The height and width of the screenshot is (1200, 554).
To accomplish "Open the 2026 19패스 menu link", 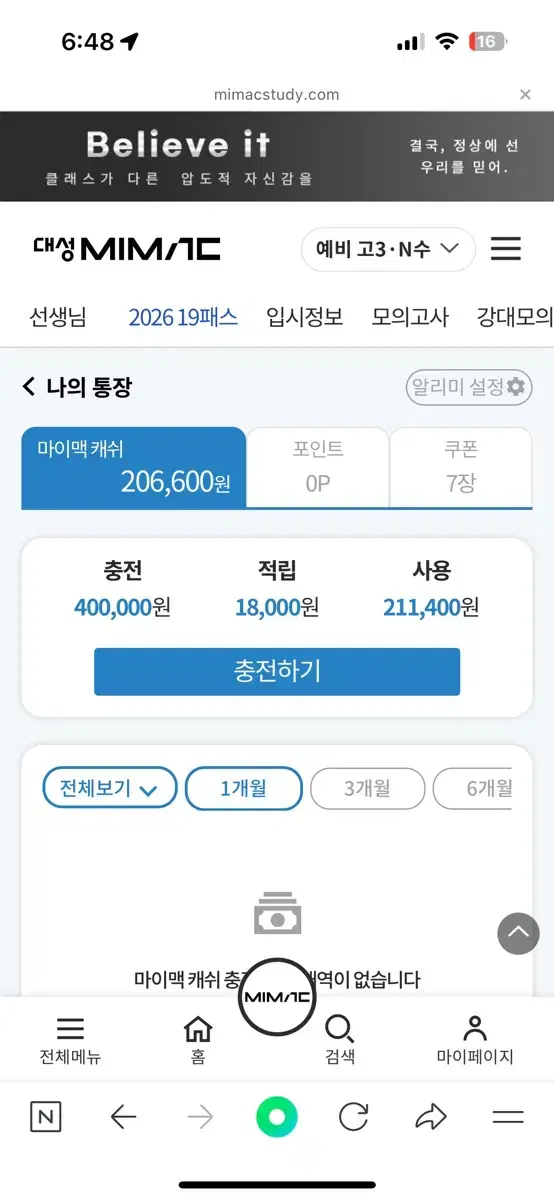I will pyautogui.click(x=183, y=317).
